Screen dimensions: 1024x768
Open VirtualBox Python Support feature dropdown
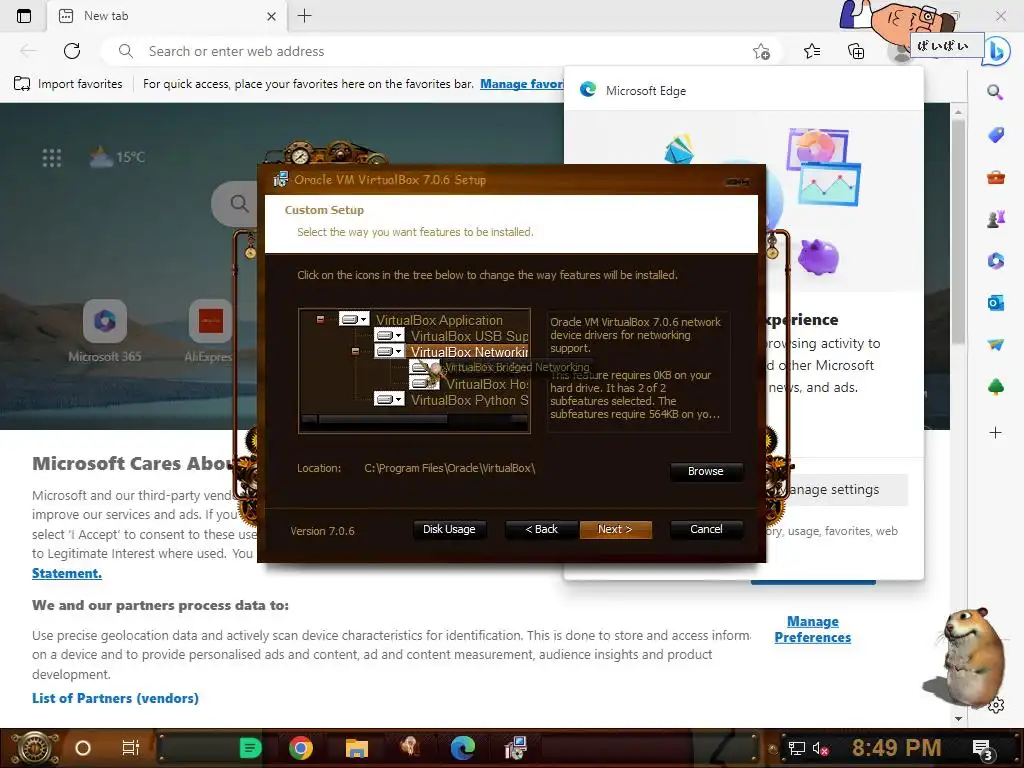tap(389, 399)
